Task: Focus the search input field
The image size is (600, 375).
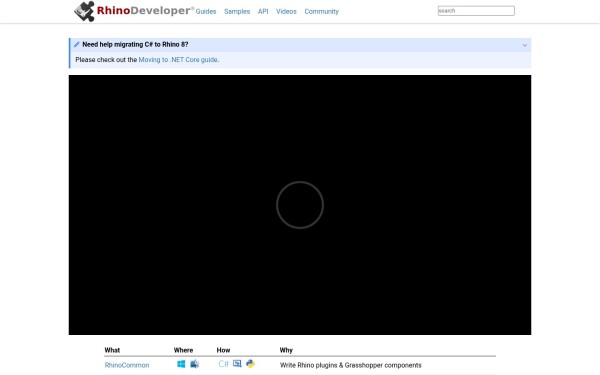Action: pos(476,11)
